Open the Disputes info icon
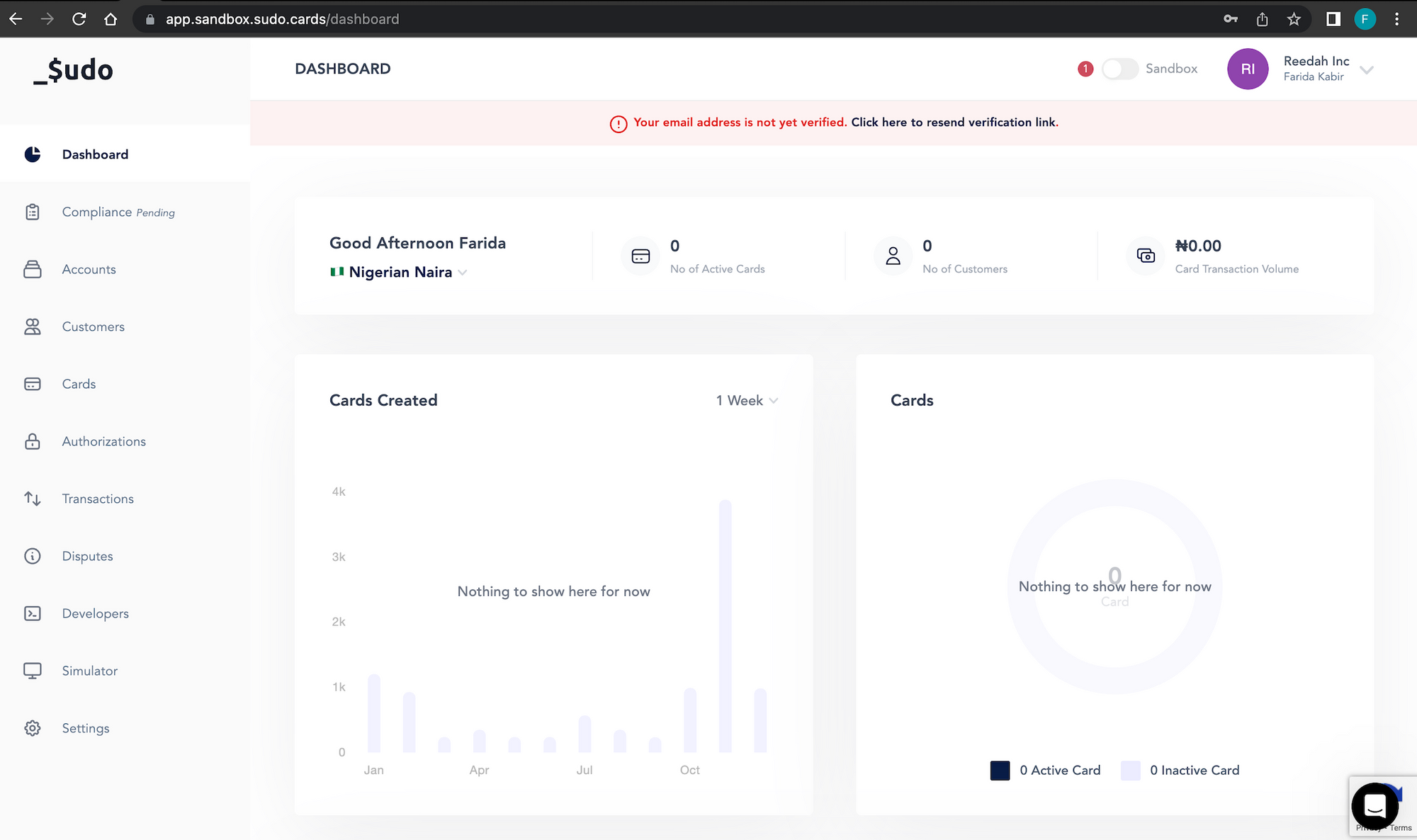Viewport: 1417px width, 840px height. pyautogui.click(x=32, y=555)
